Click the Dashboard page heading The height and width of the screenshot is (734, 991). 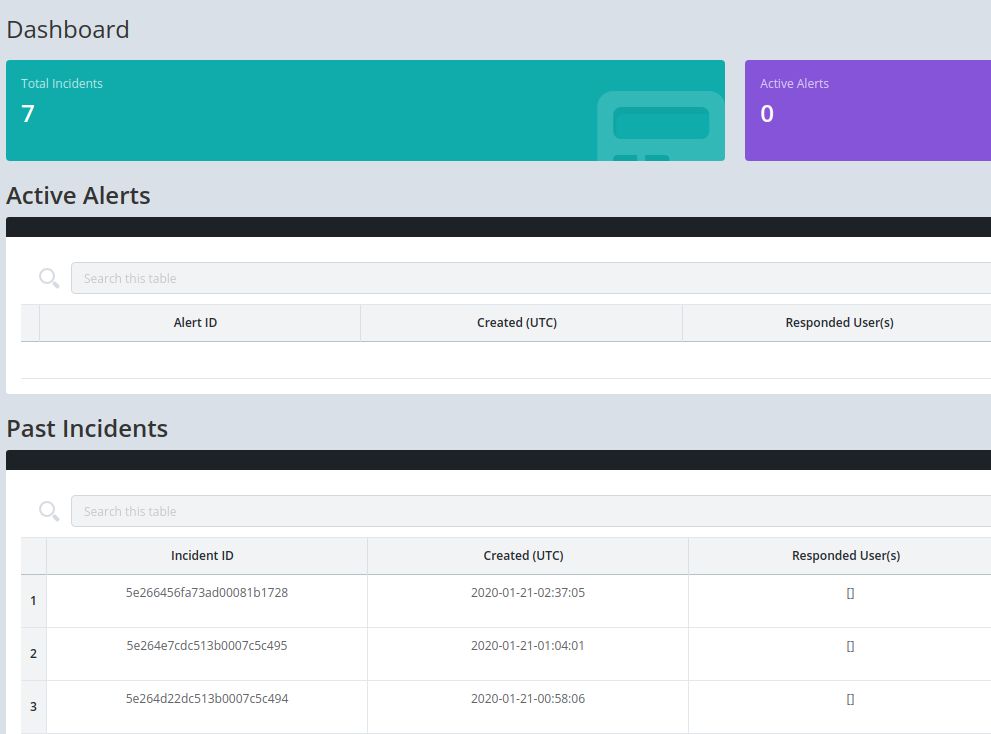pyautogui.click(x=68, y=29)
